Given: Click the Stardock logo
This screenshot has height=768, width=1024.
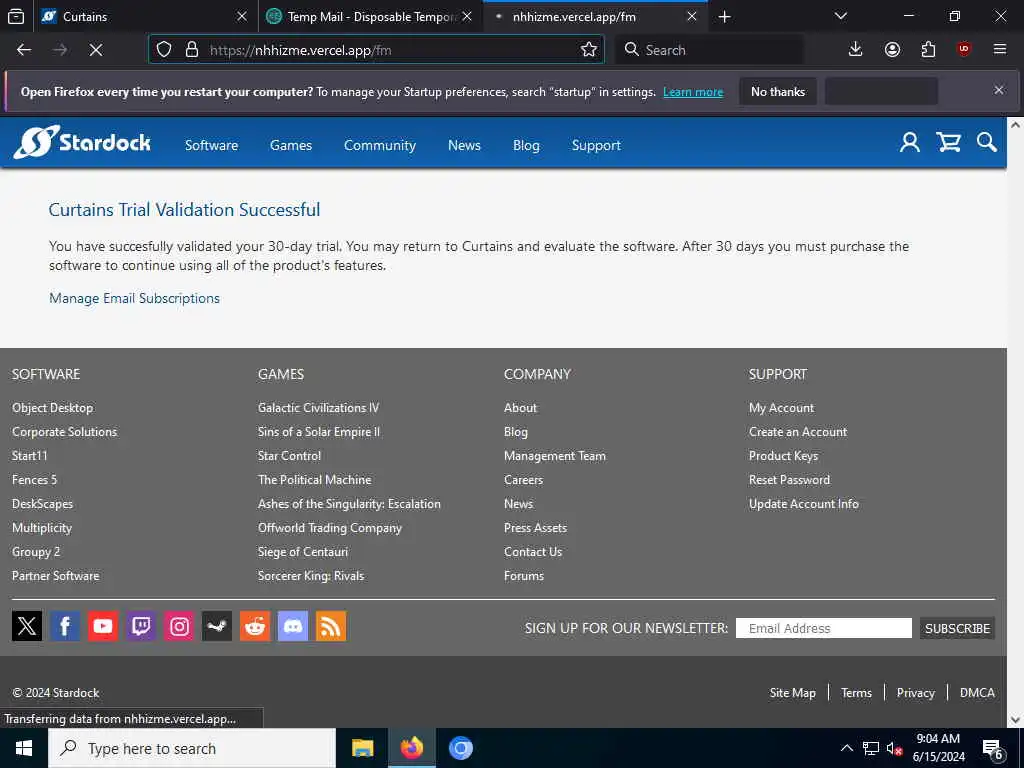Looking at the screenshot, I should point(82,142).
